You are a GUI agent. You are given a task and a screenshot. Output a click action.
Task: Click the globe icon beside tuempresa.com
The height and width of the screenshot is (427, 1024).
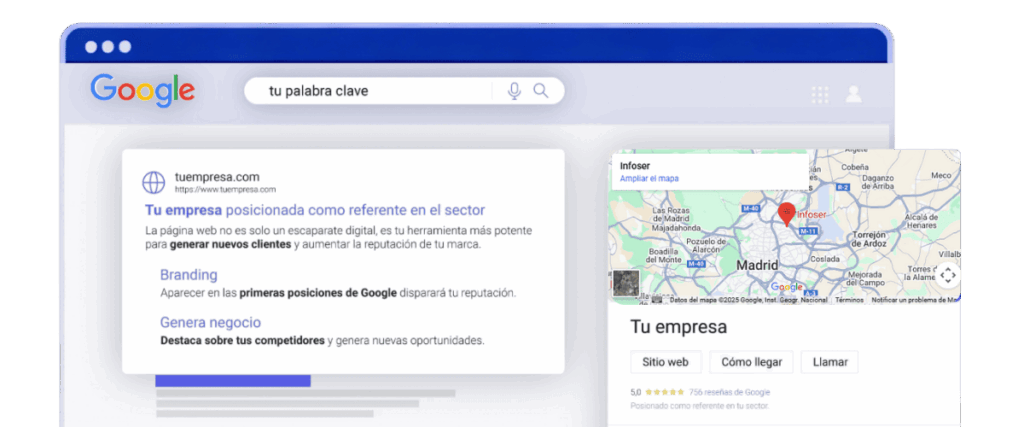tap(154, 182)
